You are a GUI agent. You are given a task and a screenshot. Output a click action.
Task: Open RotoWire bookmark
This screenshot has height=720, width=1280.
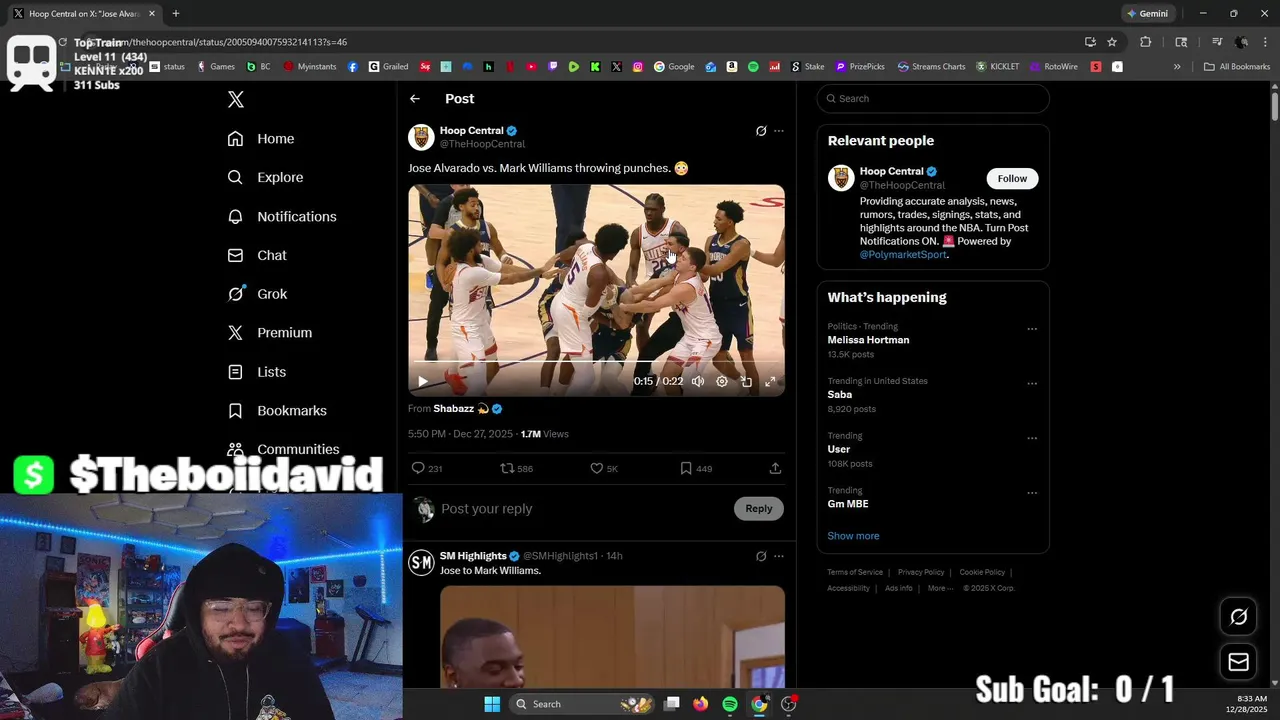point(1054,67)
